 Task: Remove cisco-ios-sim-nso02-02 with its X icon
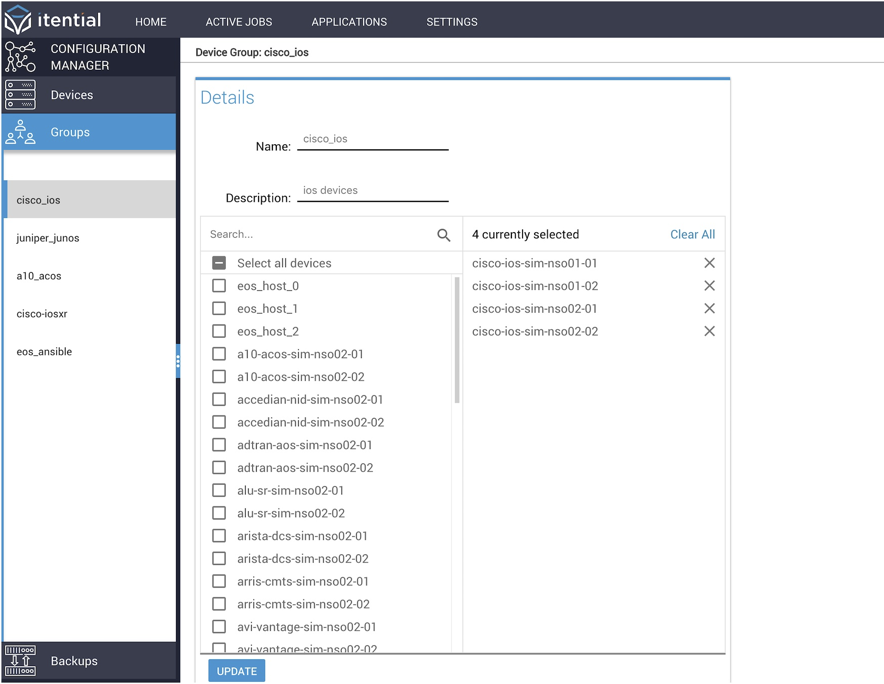pyautogui.click(x=709, y=331)
